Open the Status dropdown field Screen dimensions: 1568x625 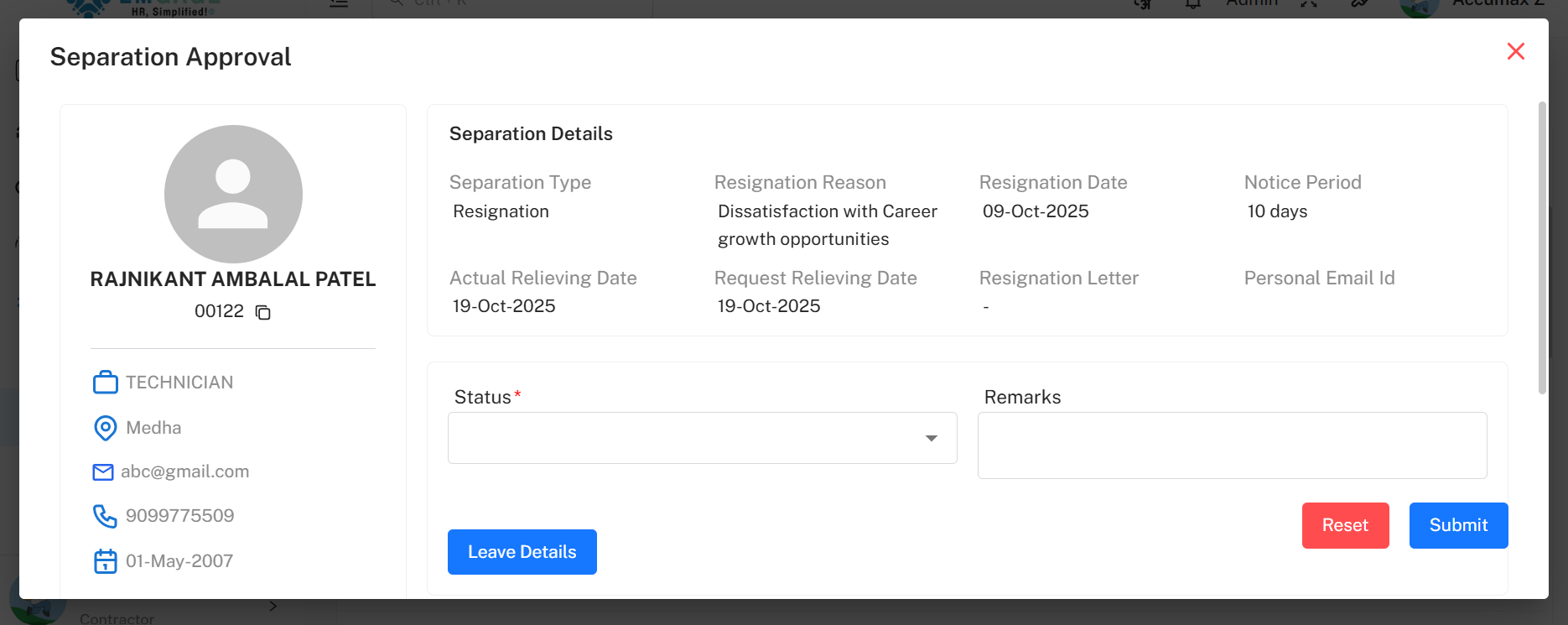point(688,438)
